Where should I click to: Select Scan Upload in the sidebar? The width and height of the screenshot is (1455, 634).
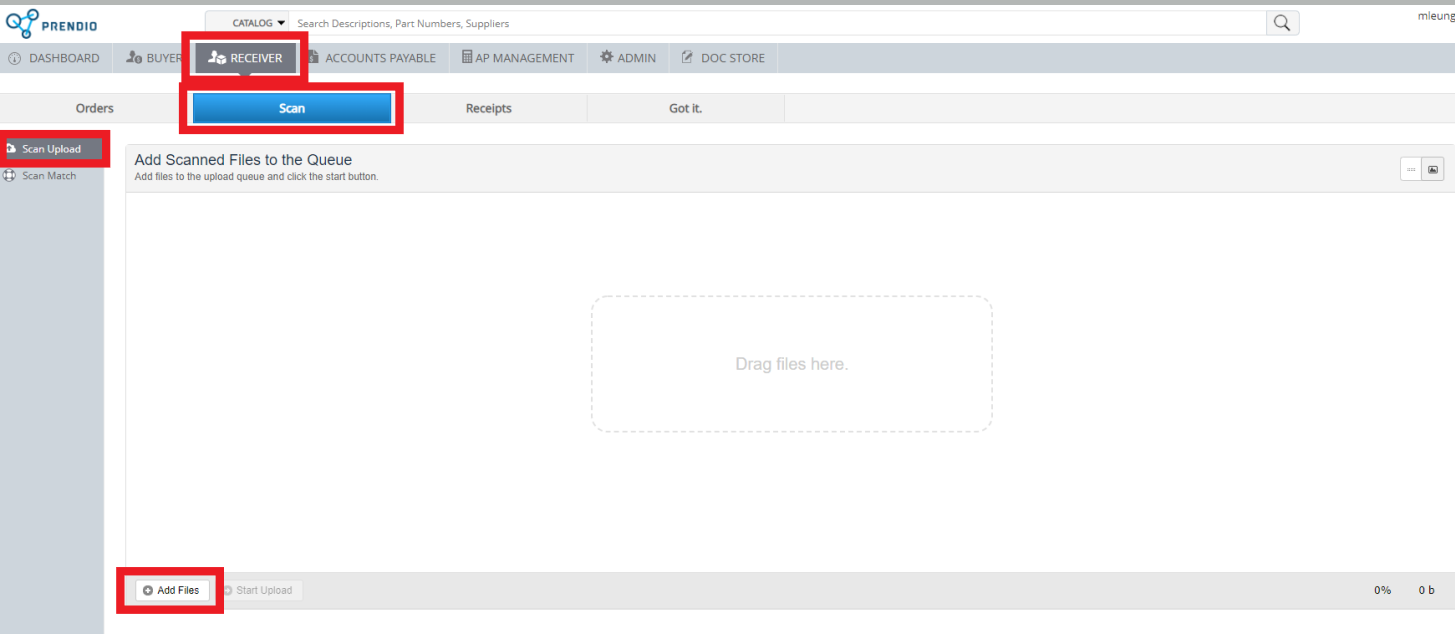pos(51,149)
